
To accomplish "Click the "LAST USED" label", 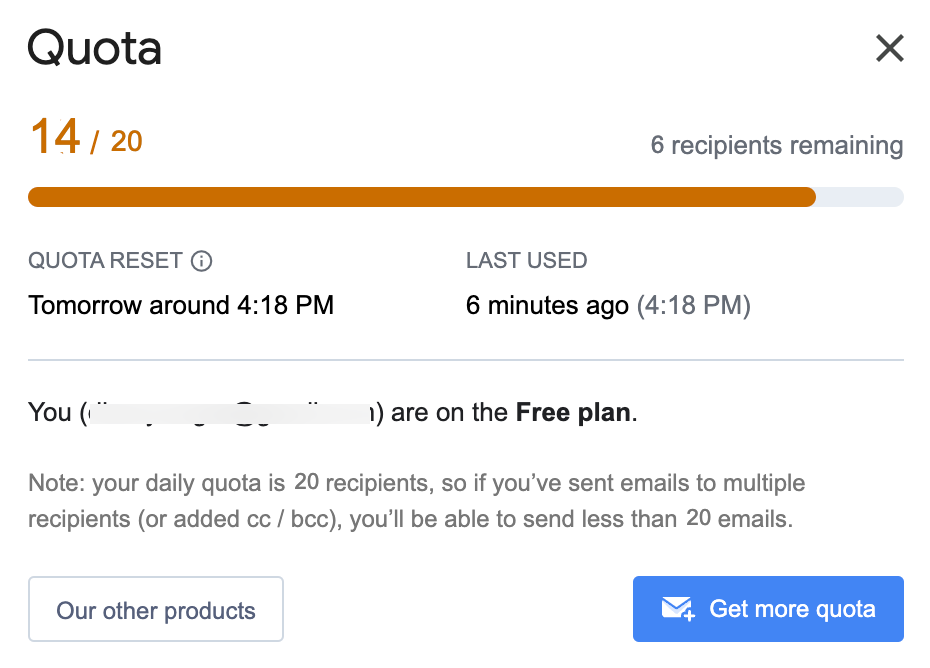I will point(526,262).
